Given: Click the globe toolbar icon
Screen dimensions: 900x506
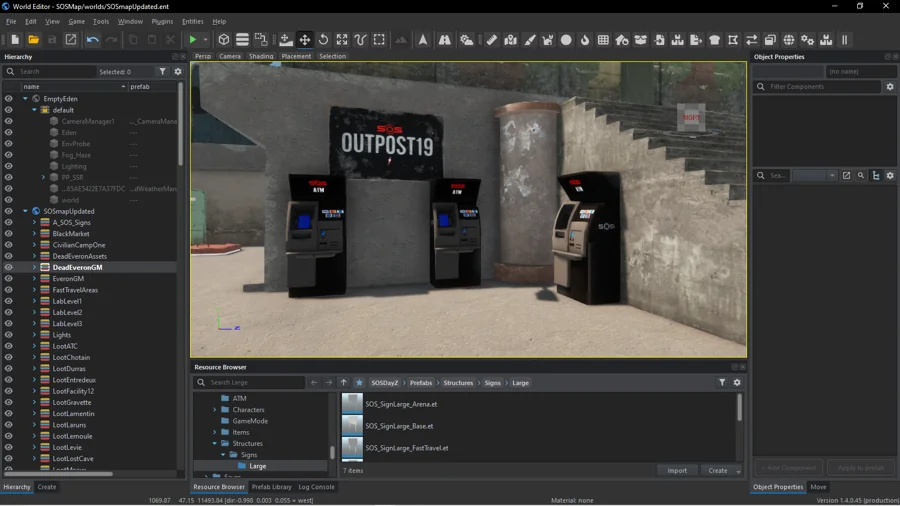Looking at the screenshot, I should pyautogui.click(x=789, y=40).
